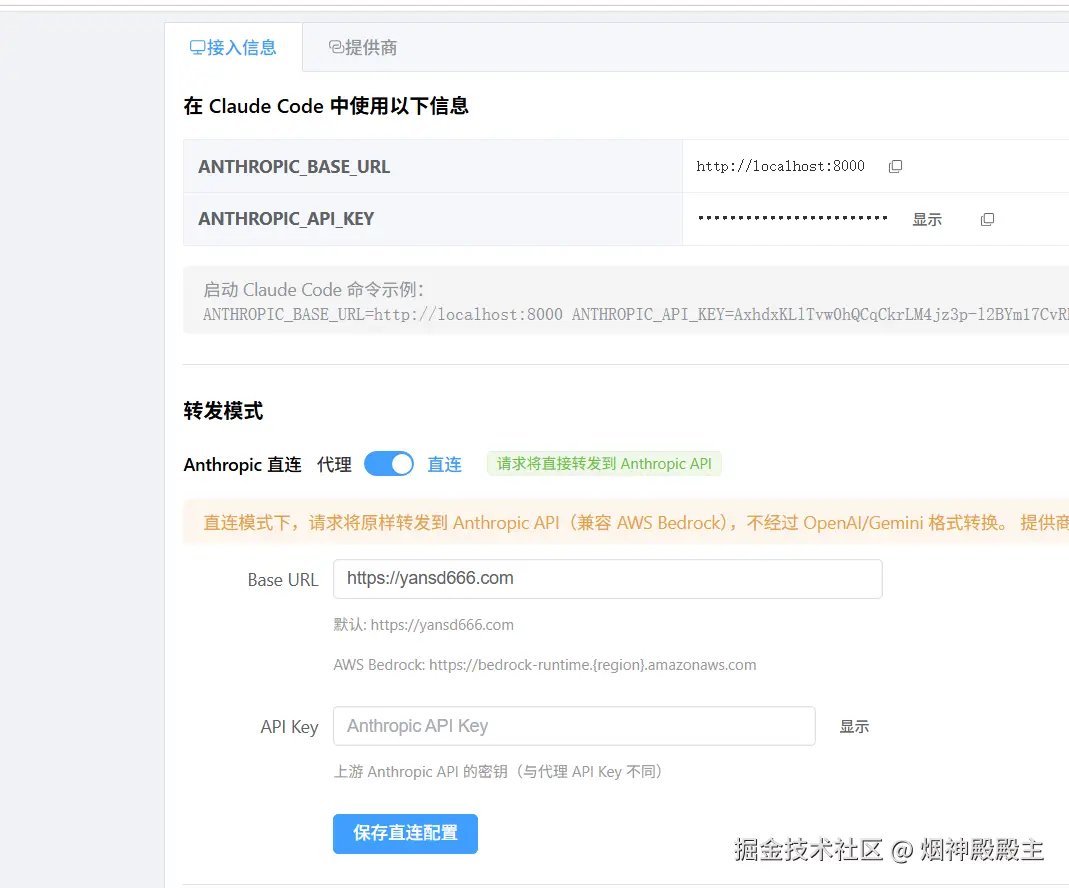Viewport: 1069px width, 888px height.
Task: Click the 直连 label beside the switch
Action: click(445, 465)
